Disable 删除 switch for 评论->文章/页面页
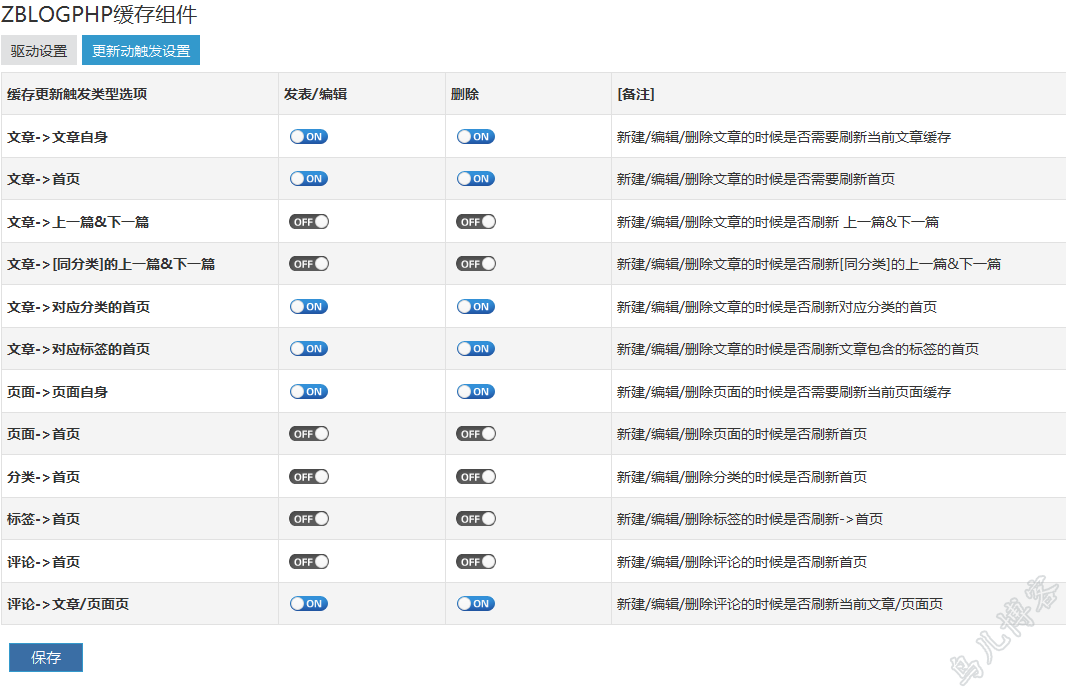The height and width of the screenshot is (692, 1066). (476, 604)
